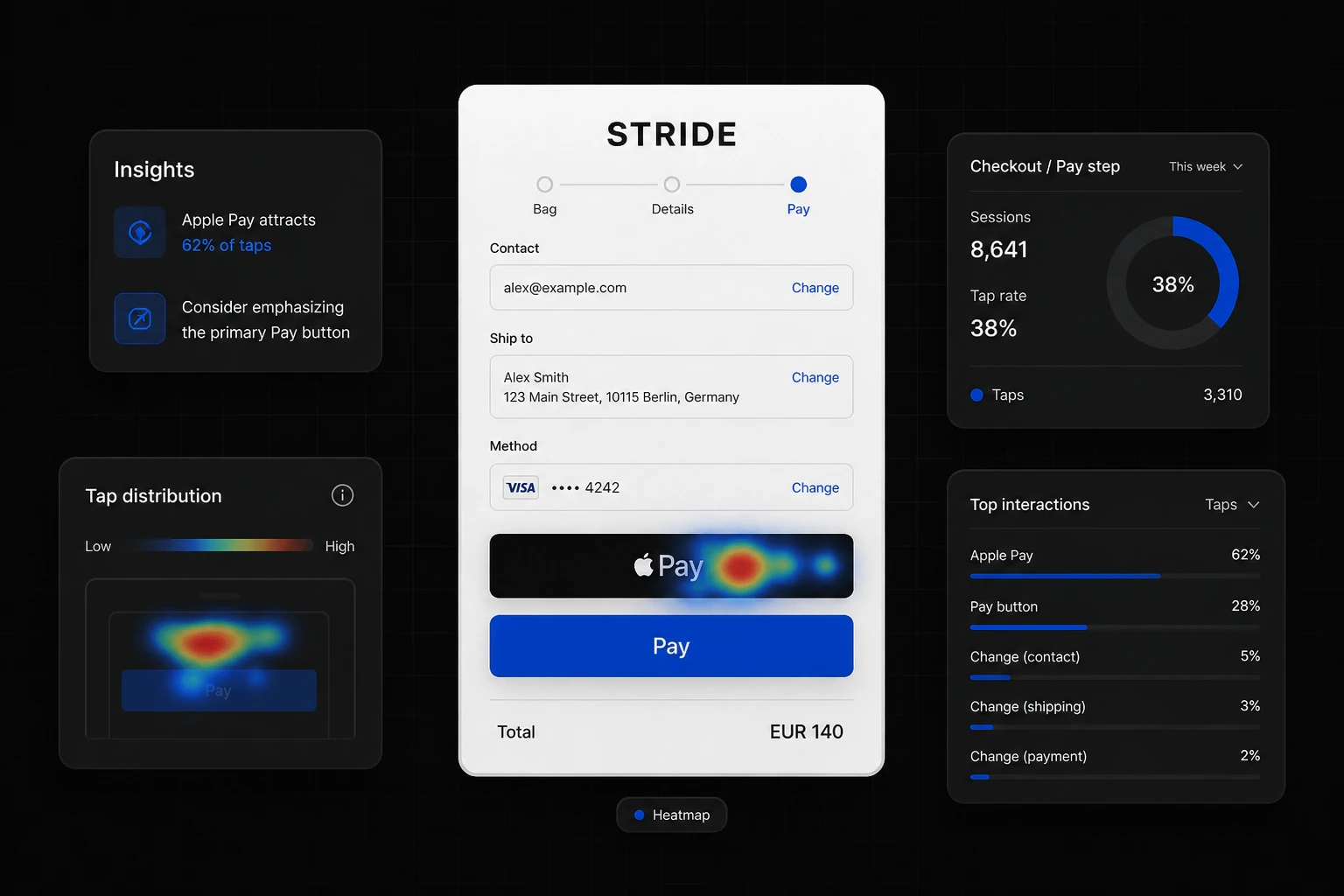Image resolution: width=1344 pixels, height=896 pixels.
Task: Click the 38% donut chart
Action: click(x=1172, y=283)
